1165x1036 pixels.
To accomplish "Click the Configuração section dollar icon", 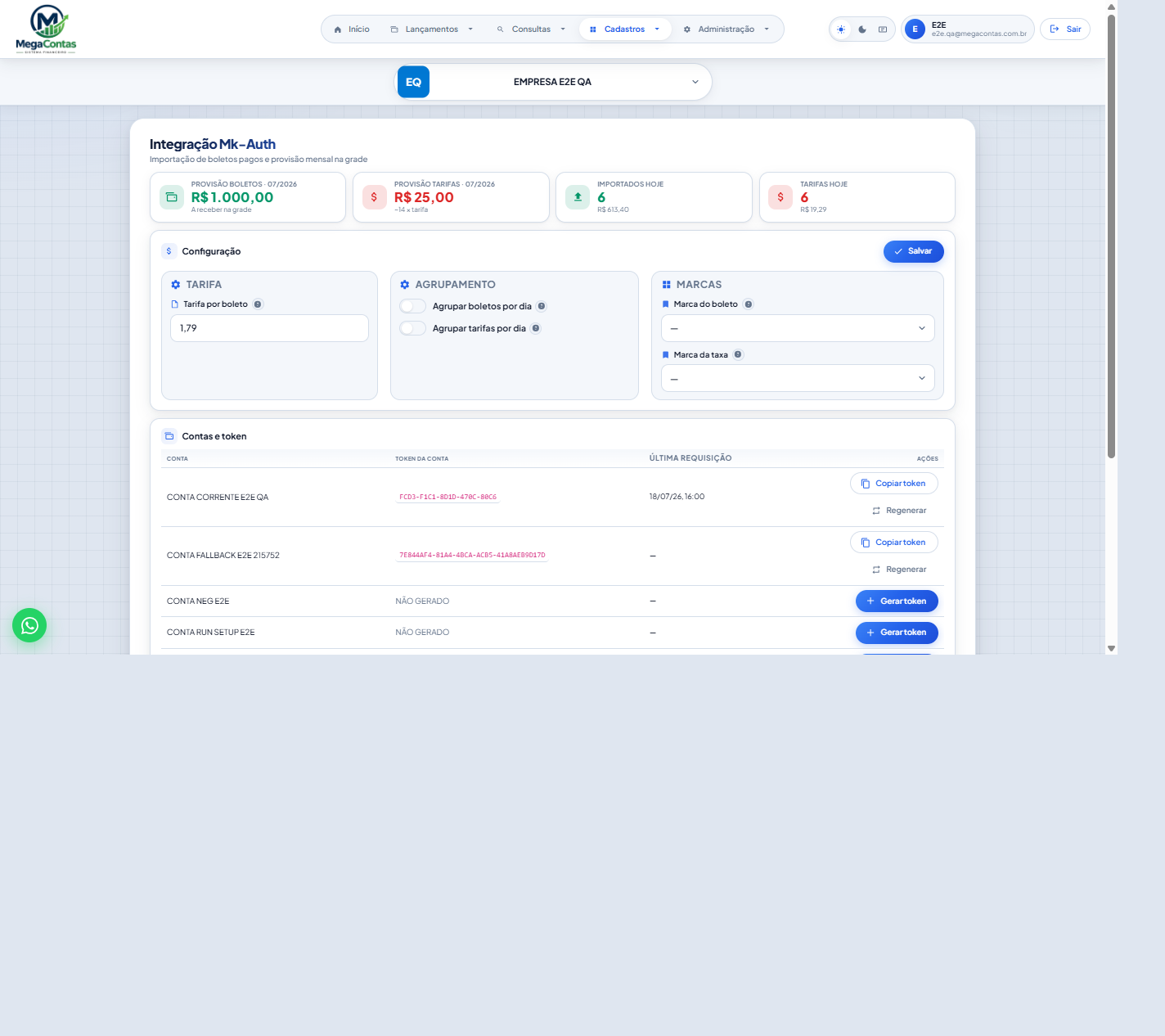I will click(169, 251).
